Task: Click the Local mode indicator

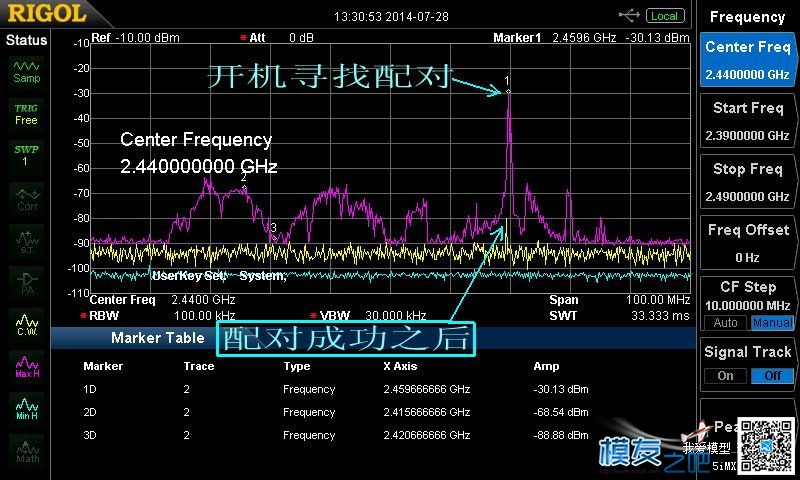Action: tap(665, 16)
